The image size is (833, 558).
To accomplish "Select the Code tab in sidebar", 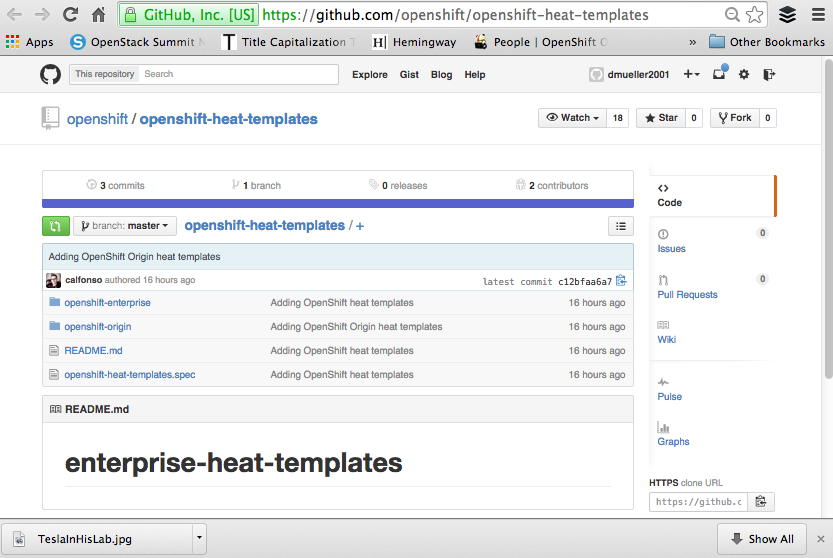I will (x=712, y=196).
